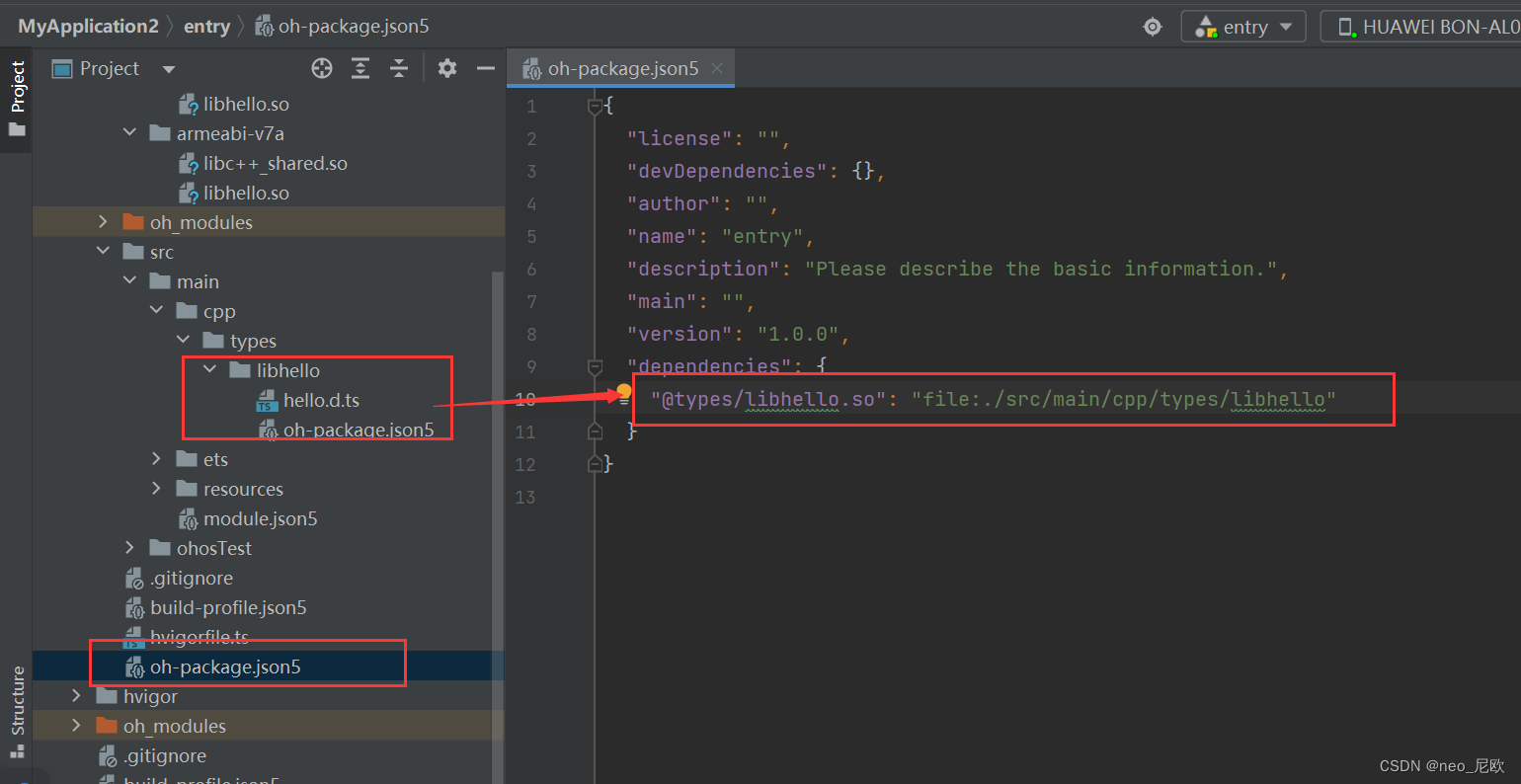Collapse the src folder
Screen dimensions: 1521x784
(x=103, y=251)
